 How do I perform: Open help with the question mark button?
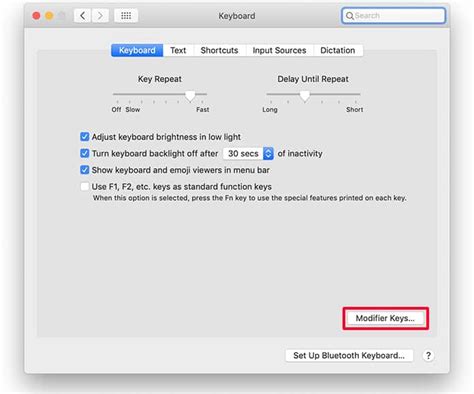[x=428, y=356]
